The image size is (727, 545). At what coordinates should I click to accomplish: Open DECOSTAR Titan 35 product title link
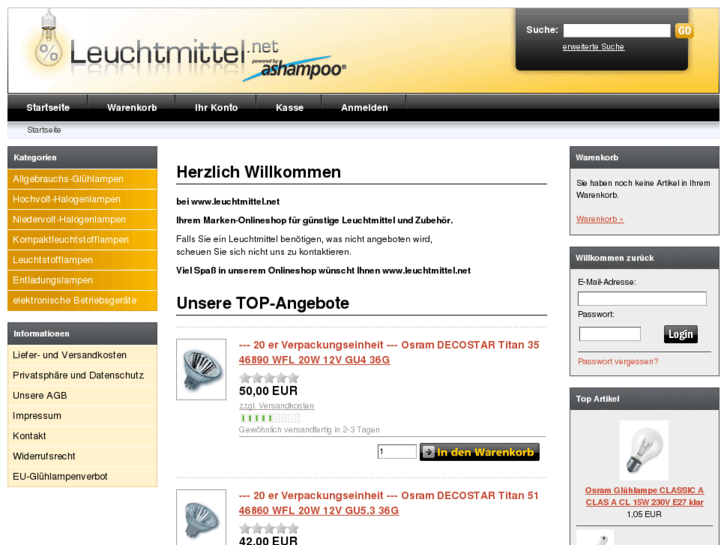coord(389,353)
